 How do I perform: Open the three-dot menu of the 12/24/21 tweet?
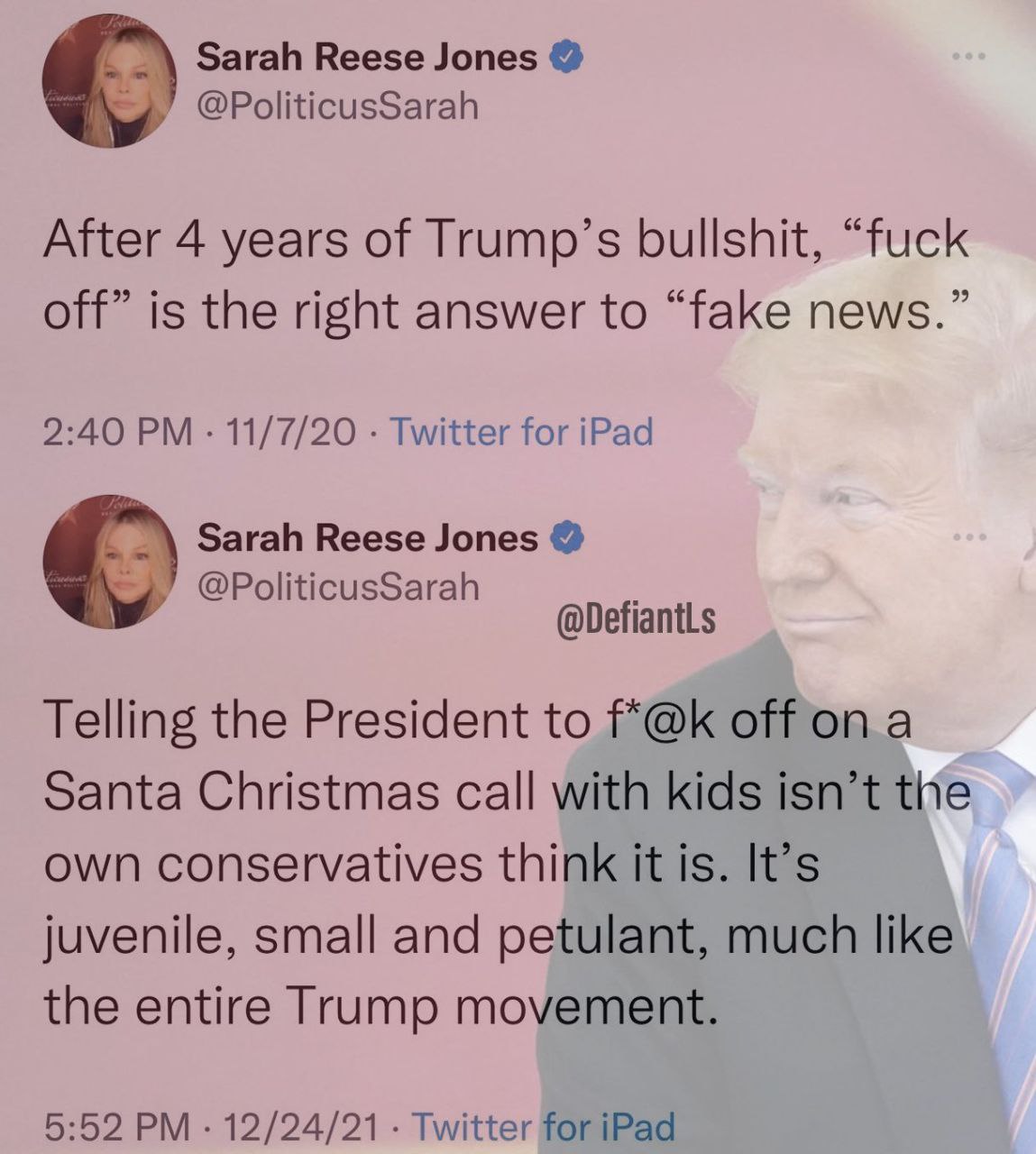pos(971,538)
